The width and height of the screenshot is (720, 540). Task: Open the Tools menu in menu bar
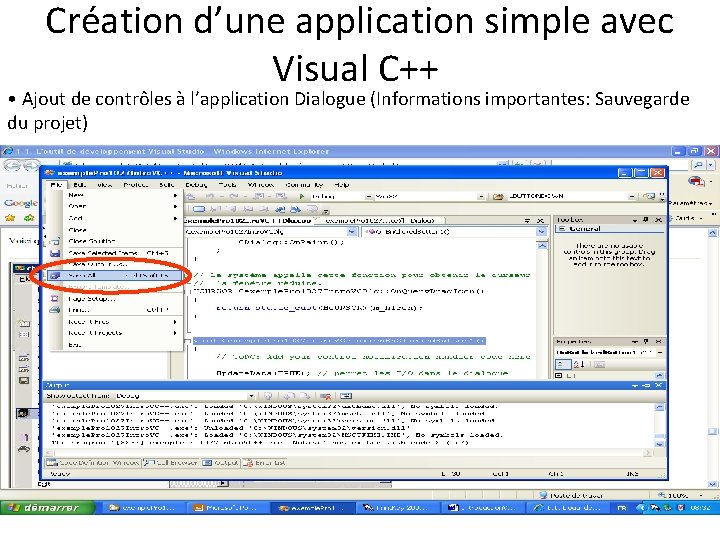[x=227, y=185]
